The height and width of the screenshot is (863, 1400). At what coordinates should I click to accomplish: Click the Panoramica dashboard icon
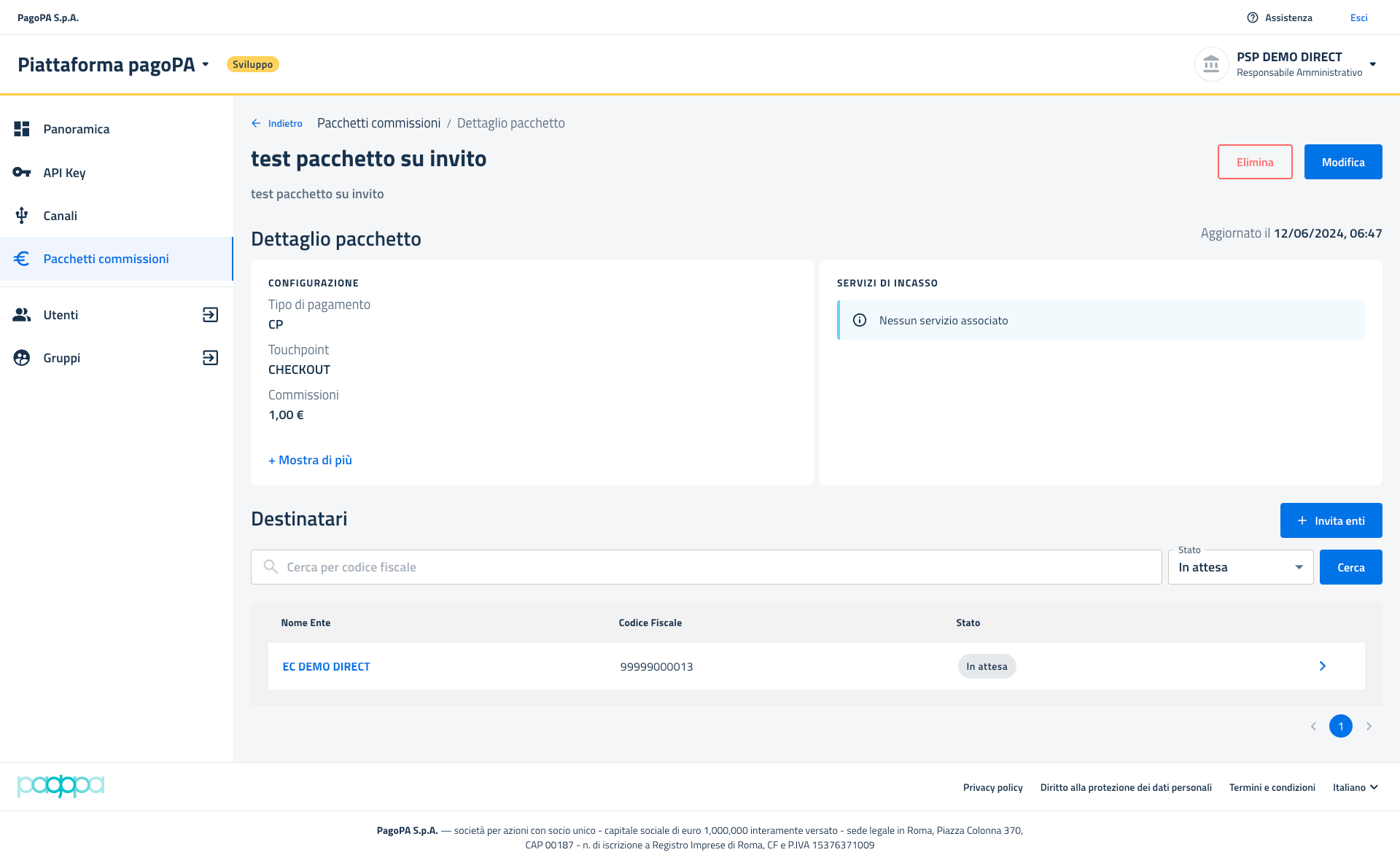(22, 129)
